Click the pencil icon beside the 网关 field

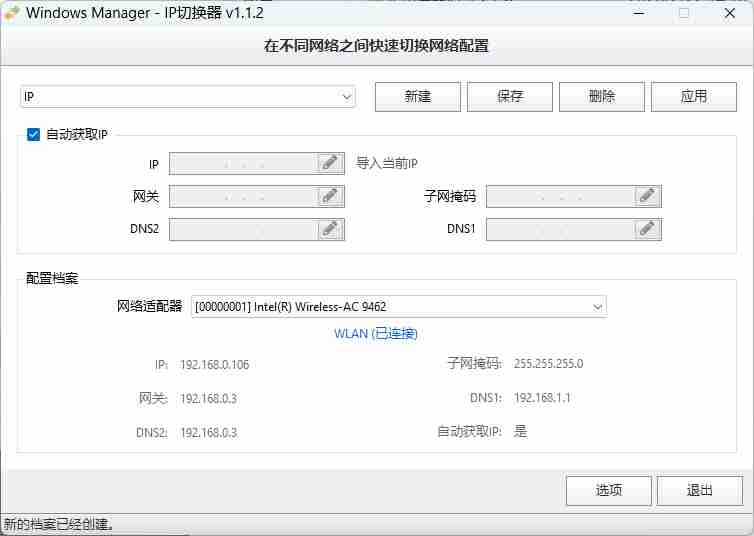pos(330,196)
